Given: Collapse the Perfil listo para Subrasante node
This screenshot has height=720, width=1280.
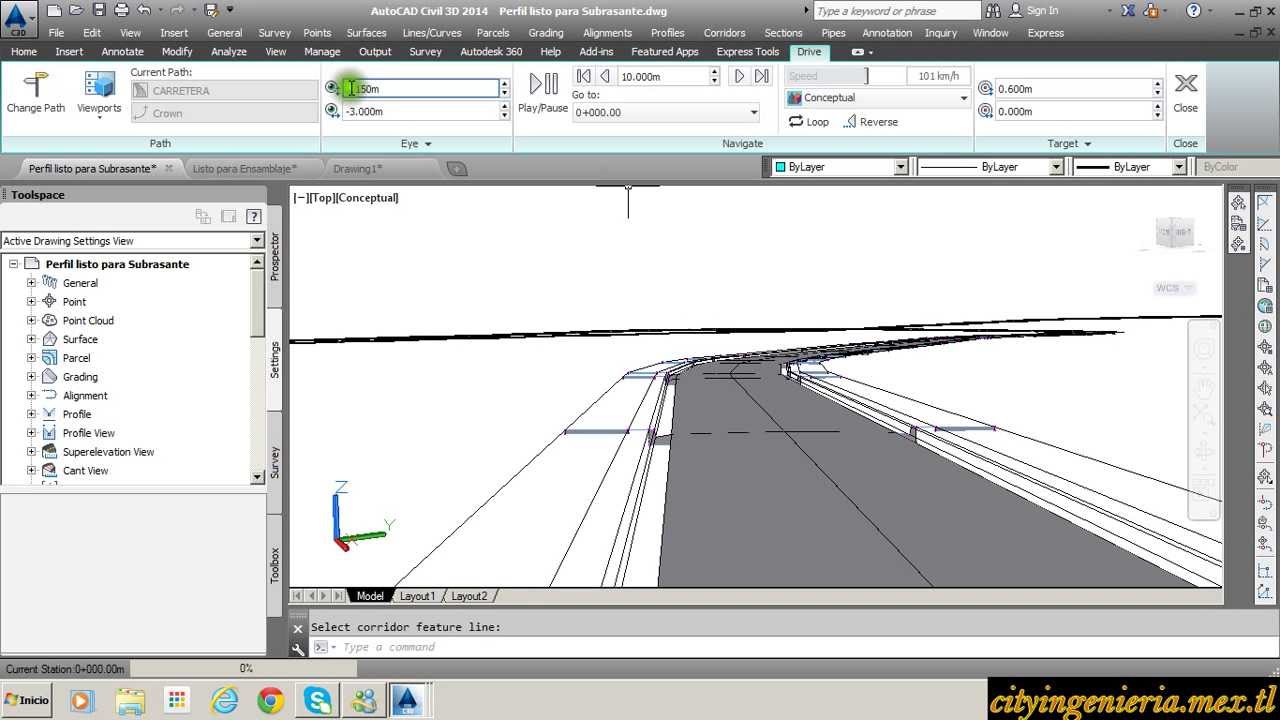Looking at the screenshot, I should (x=13, y=264).
